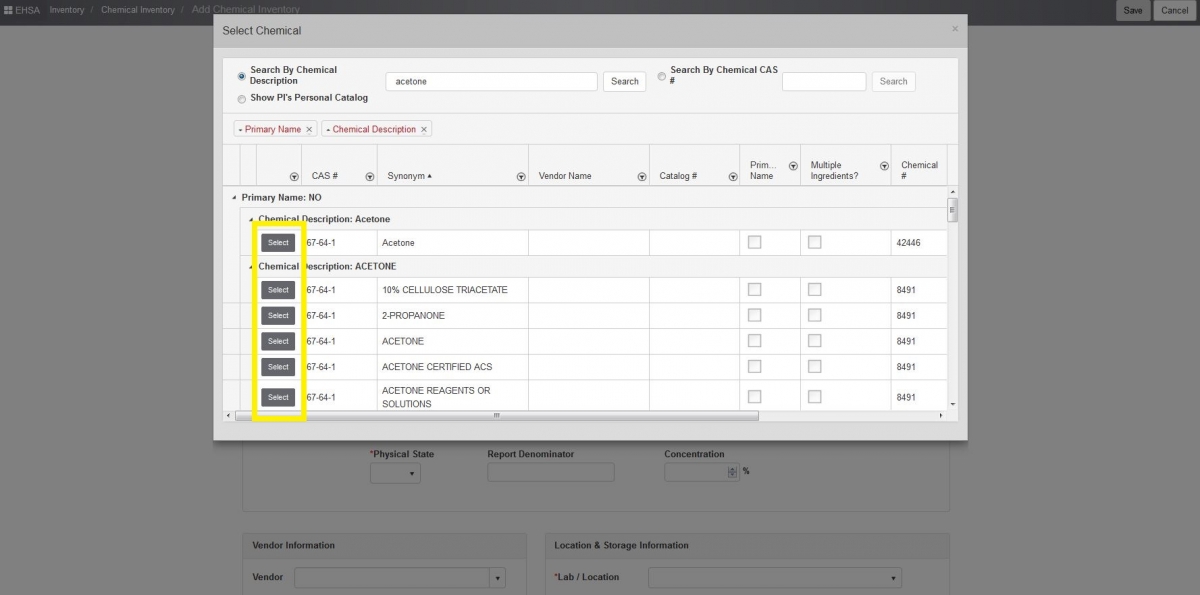Select the 2-PROPANONE chemical entry

point(278,315)
